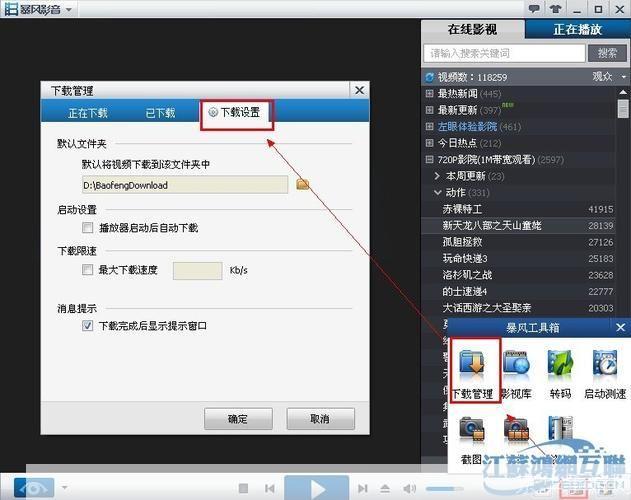Image resolution: width=631 pixels, height=500 pixels.
Task: Click the eject/open file button
Action: coord(385,488)
